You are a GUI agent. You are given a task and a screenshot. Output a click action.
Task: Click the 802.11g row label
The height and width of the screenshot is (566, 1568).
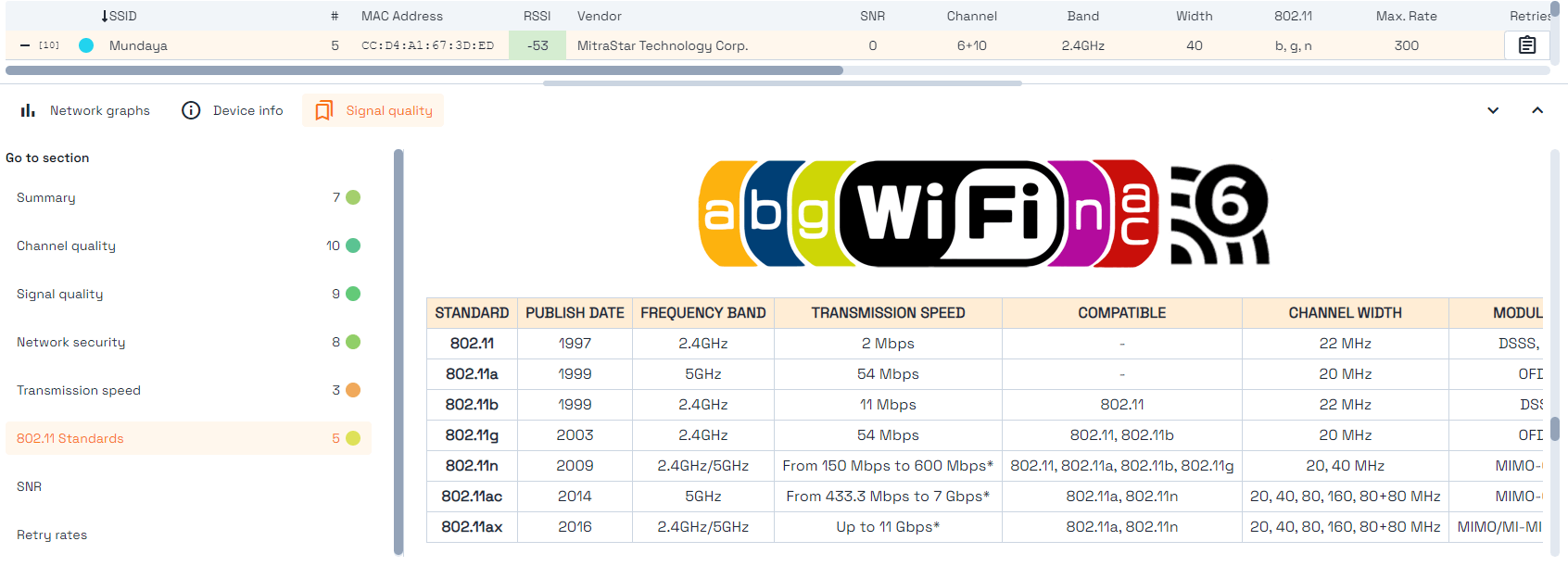tap(472, 434)
